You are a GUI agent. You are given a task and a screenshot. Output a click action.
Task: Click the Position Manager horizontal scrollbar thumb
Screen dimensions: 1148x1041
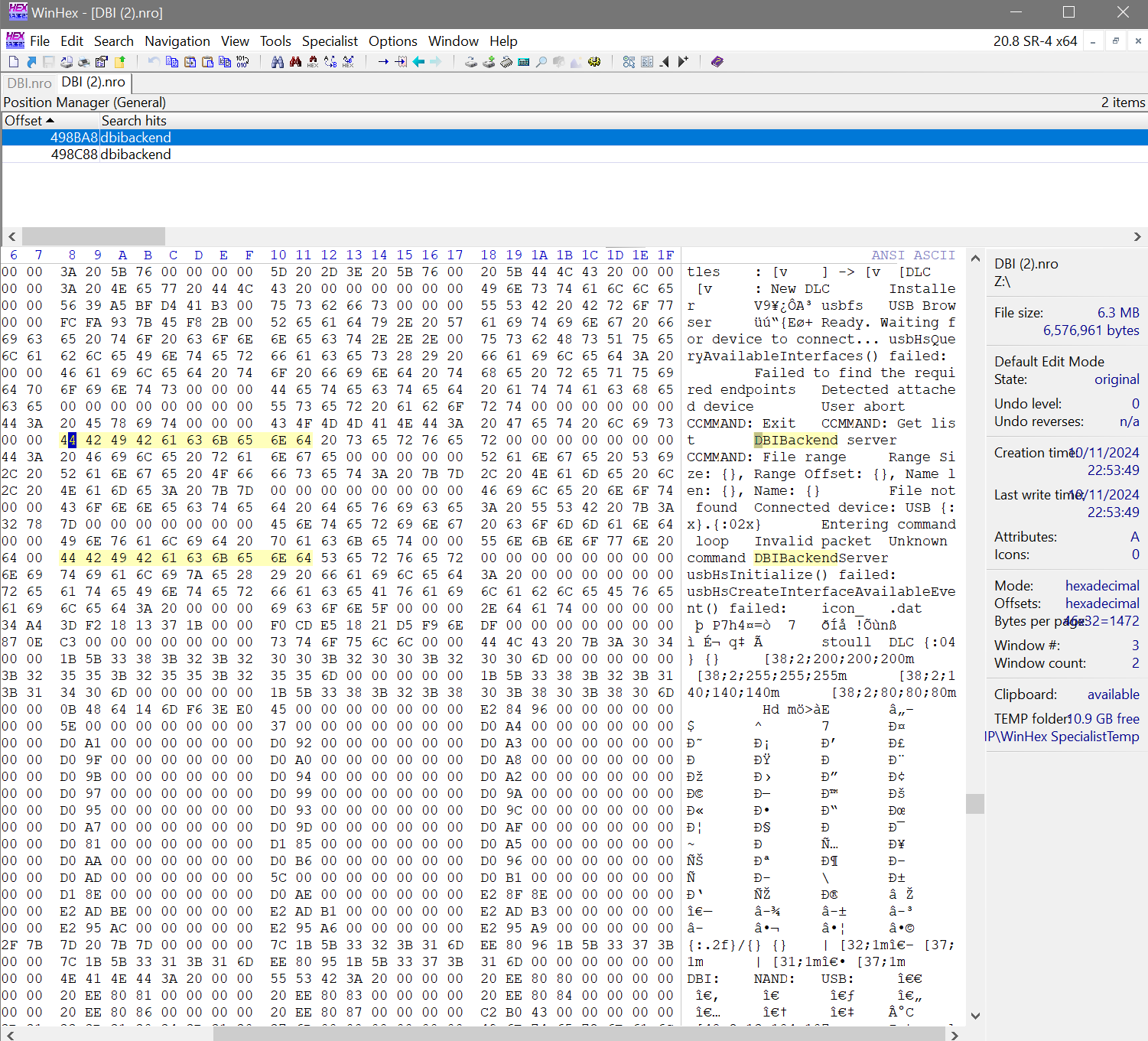coord(93,236)
